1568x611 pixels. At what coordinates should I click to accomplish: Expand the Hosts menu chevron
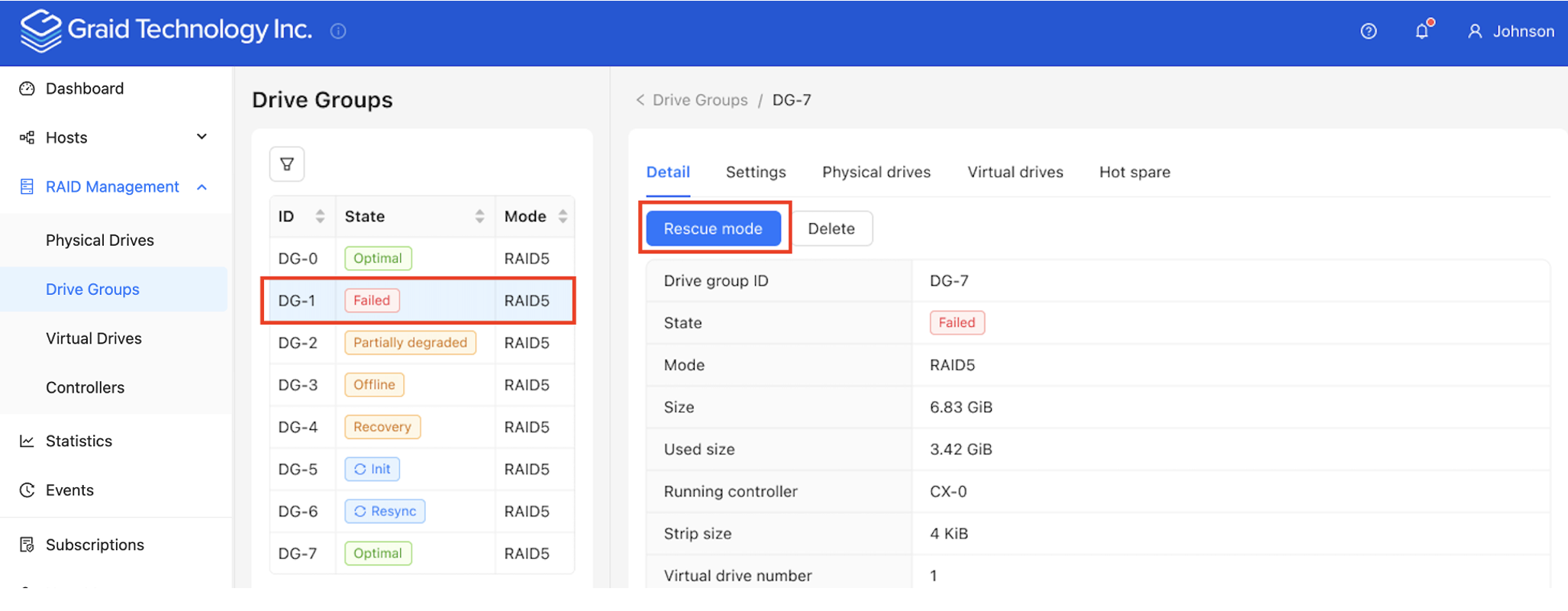coord(202,137)
